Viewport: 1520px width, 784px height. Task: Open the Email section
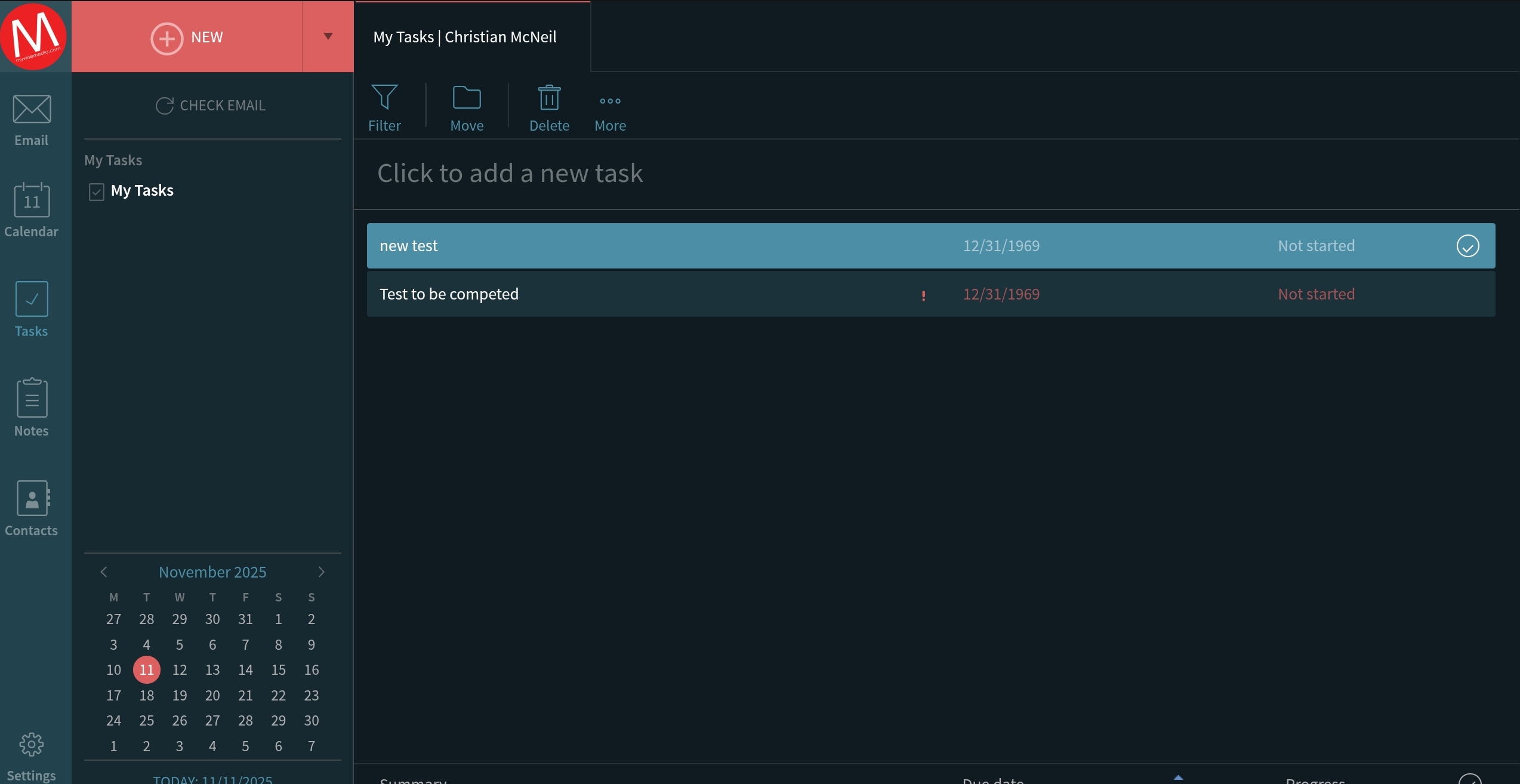[x=31, y=119]
